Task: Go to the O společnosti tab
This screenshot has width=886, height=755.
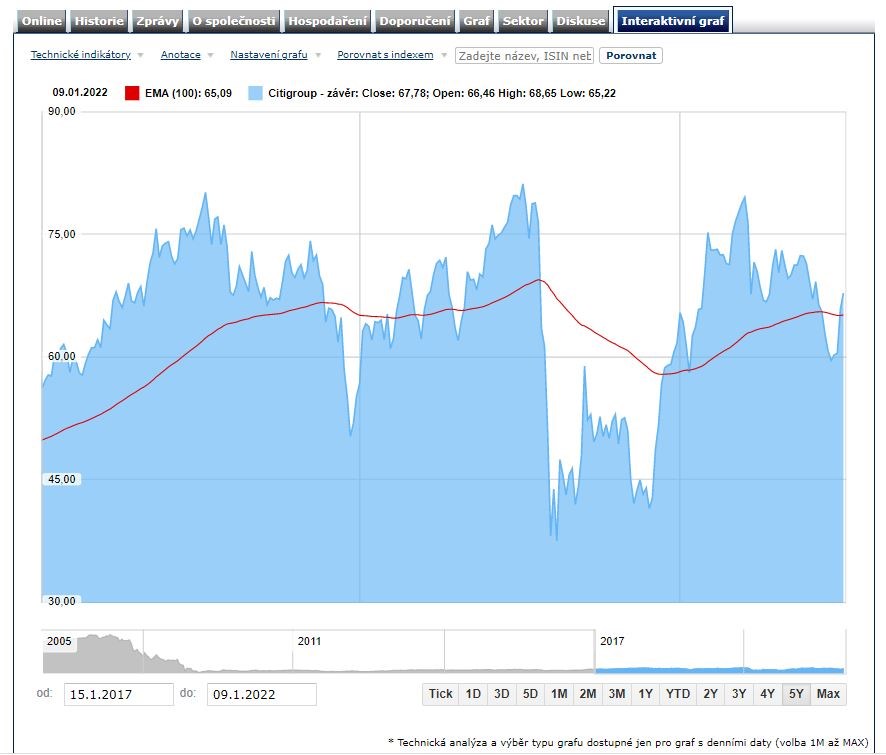Action: click(x=234, y=21)
